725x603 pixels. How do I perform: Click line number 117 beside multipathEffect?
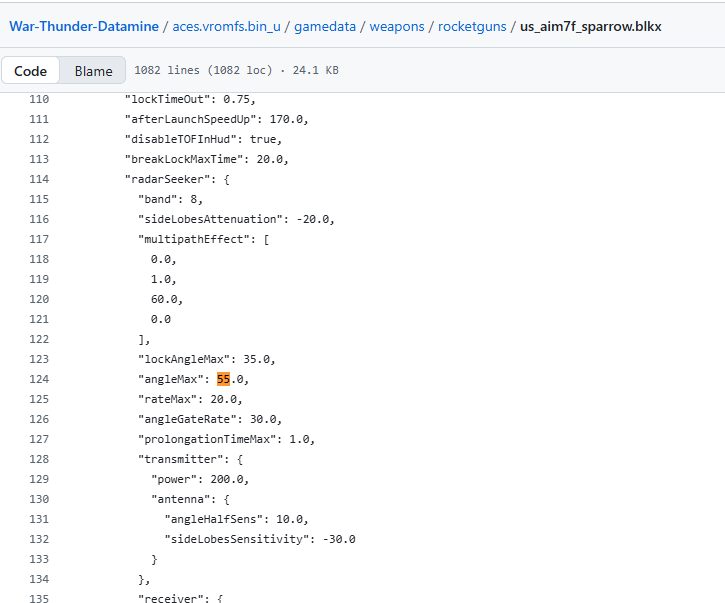39,239
